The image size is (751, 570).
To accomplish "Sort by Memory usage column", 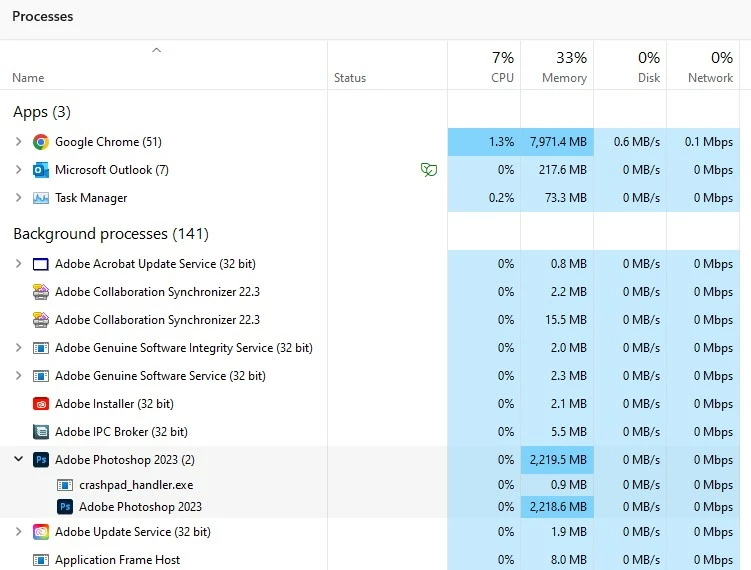I will coord(557,66).
